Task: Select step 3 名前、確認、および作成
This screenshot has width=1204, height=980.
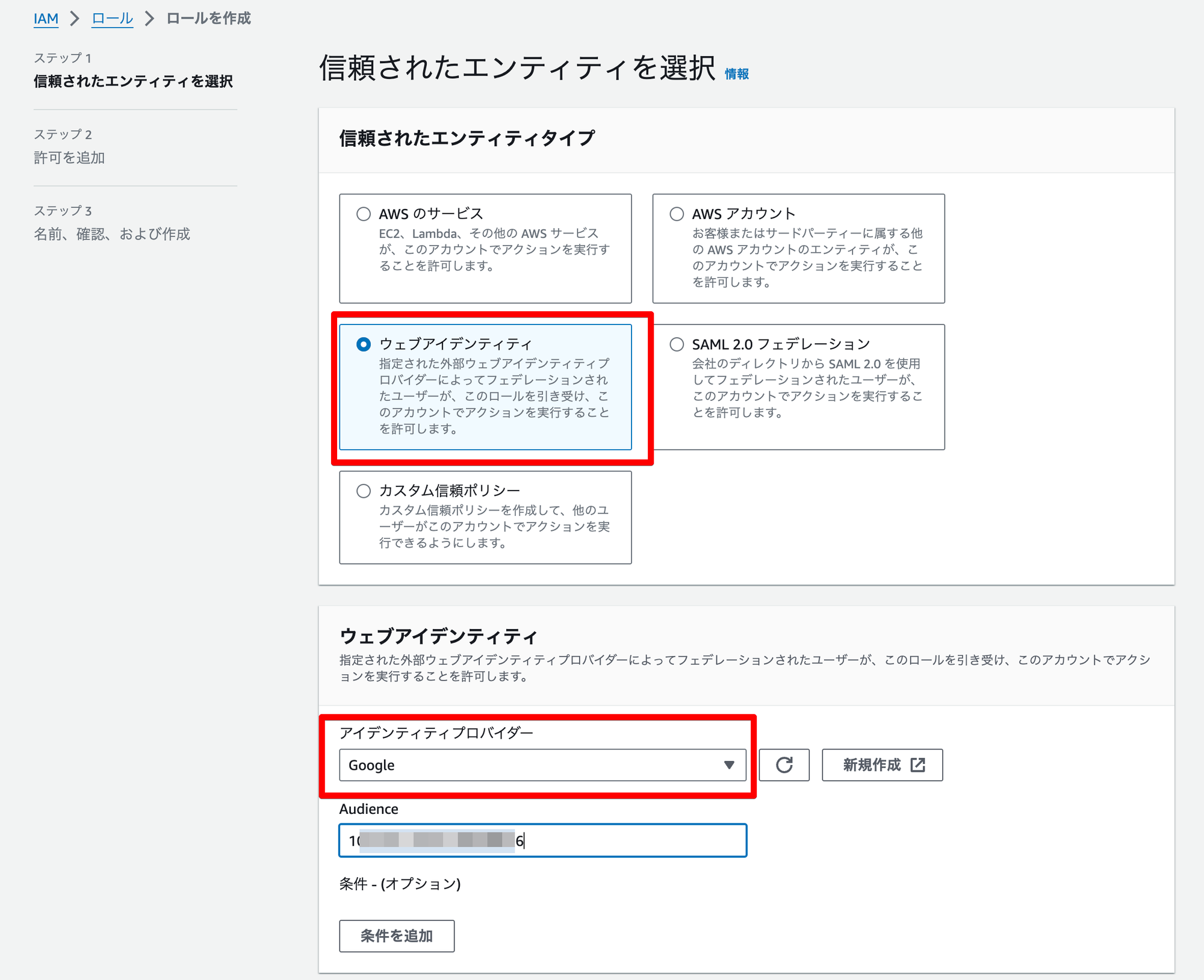Action: 112,234
